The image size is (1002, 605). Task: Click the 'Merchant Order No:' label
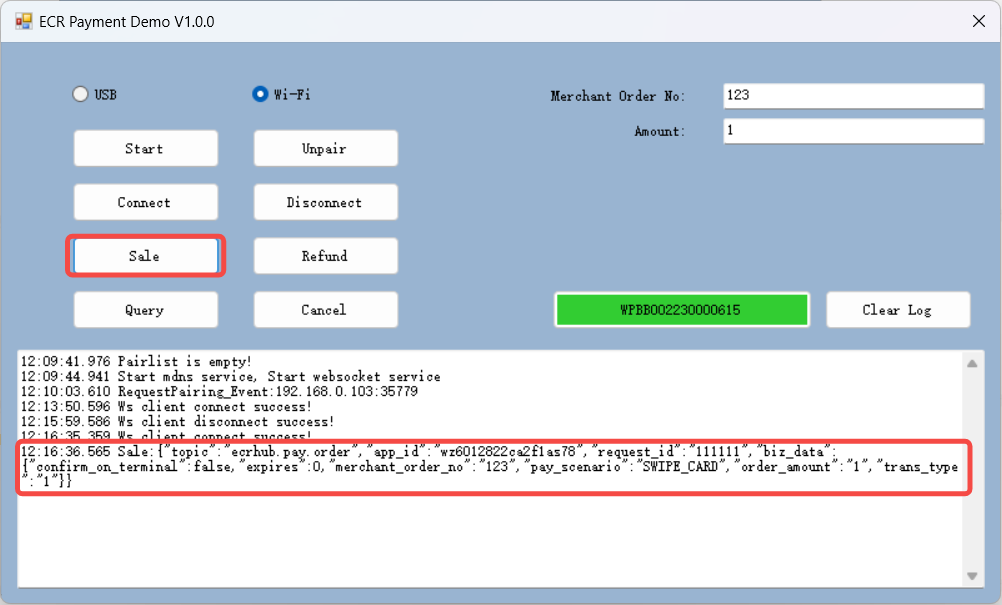tap(617, 96)
